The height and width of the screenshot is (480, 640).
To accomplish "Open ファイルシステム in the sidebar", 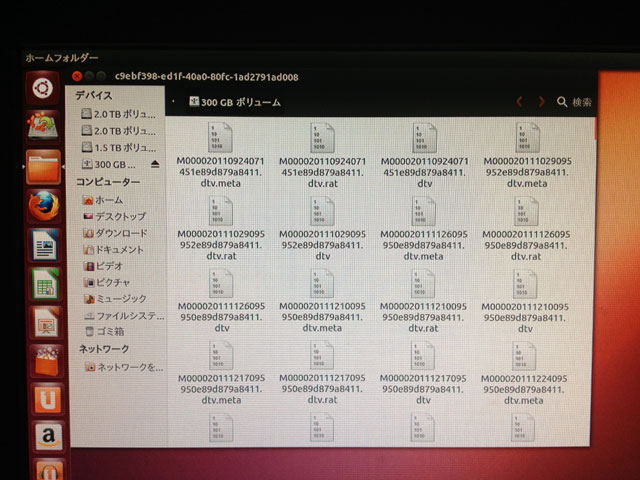I will [124, 316].
